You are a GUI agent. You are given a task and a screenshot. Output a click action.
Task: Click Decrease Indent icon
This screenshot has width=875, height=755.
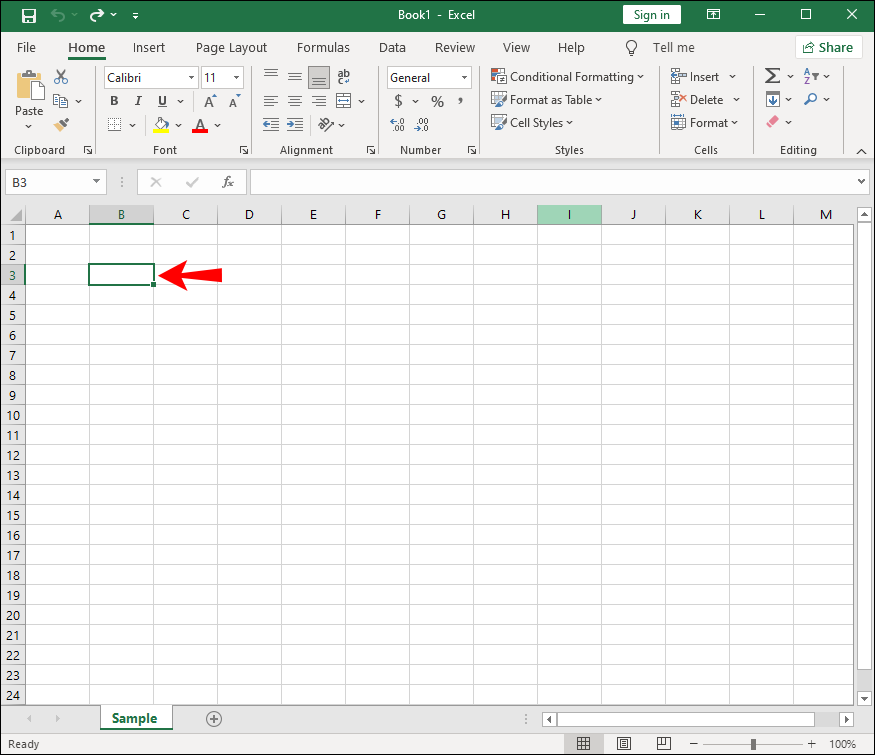tap(271, 124)
